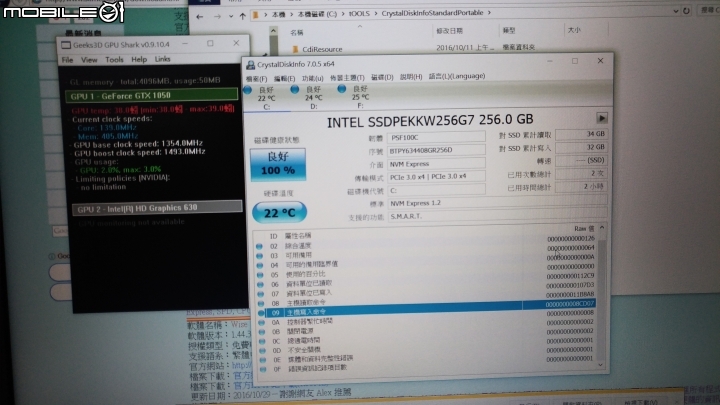The width and height of the screenshot is (720, 405).
Task: Click the 大小 column header in Explorer
Action: [x=574, y=30]
